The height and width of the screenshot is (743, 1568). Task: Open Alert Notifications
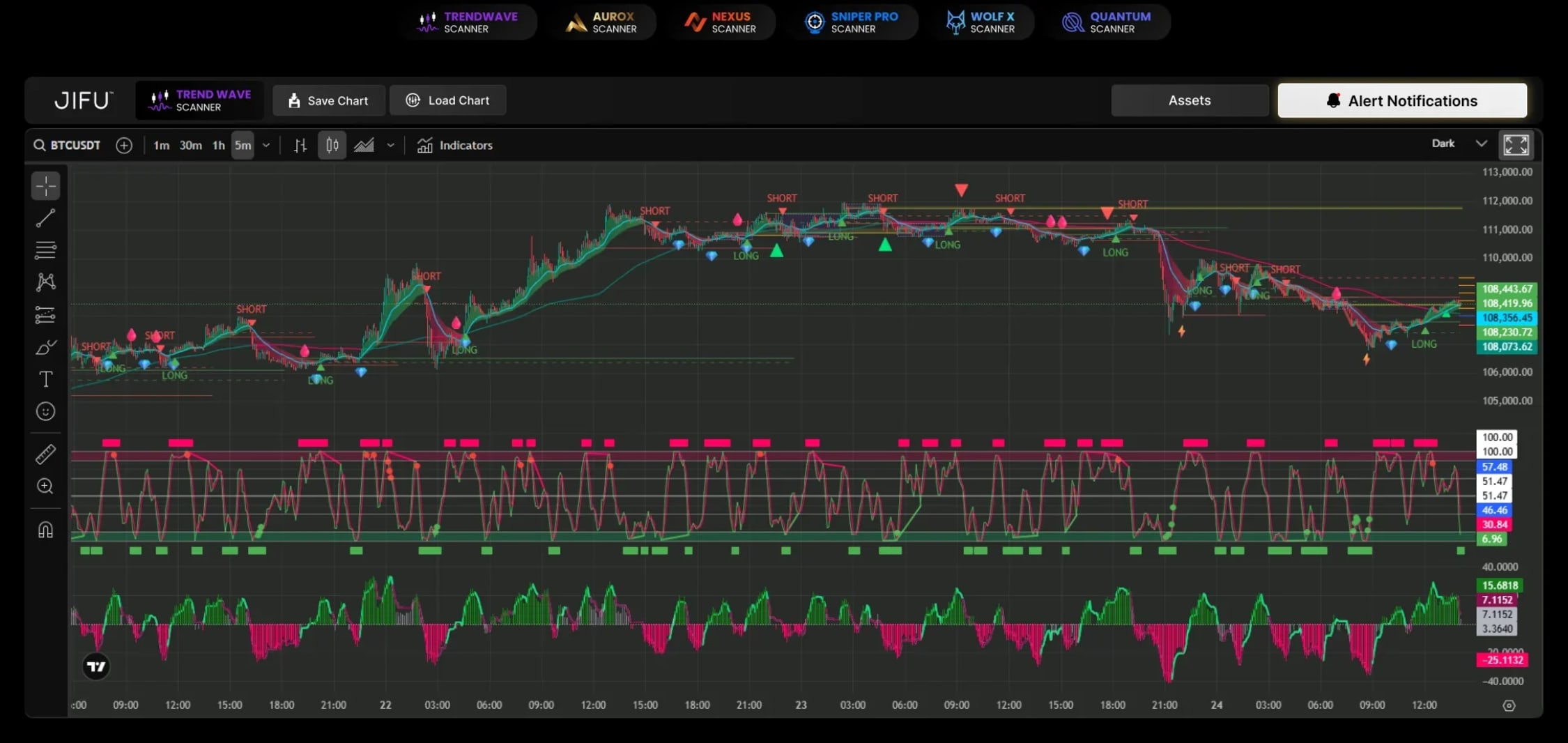(x=1402, y=100)
